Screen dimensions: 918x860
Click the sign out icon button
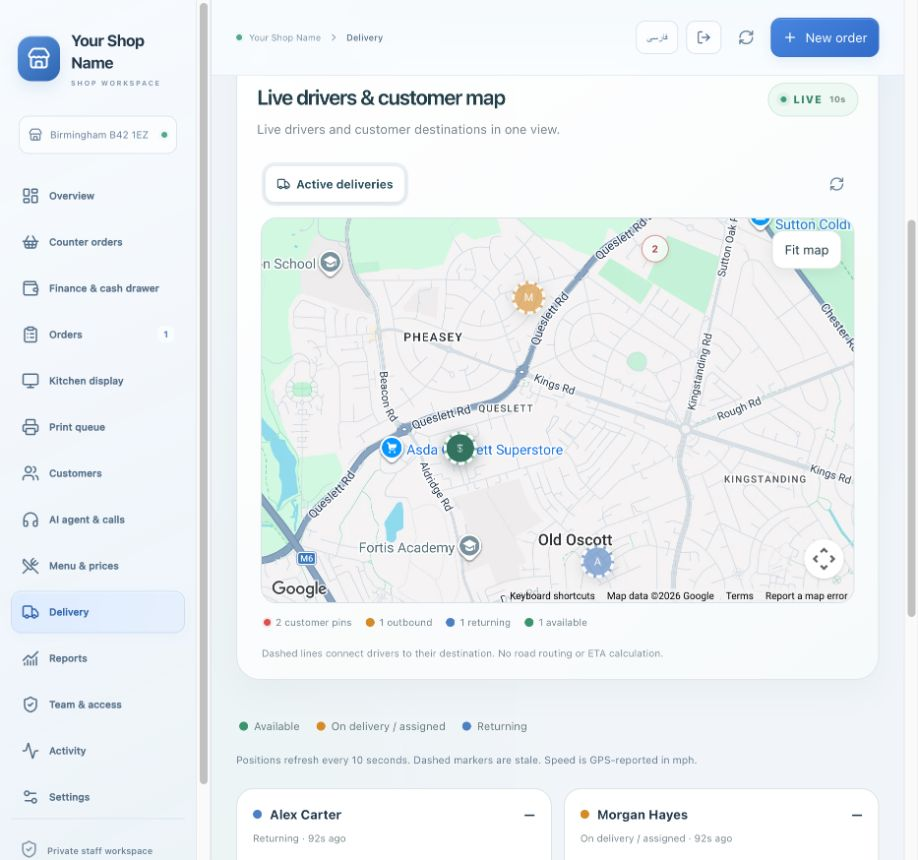704,37
